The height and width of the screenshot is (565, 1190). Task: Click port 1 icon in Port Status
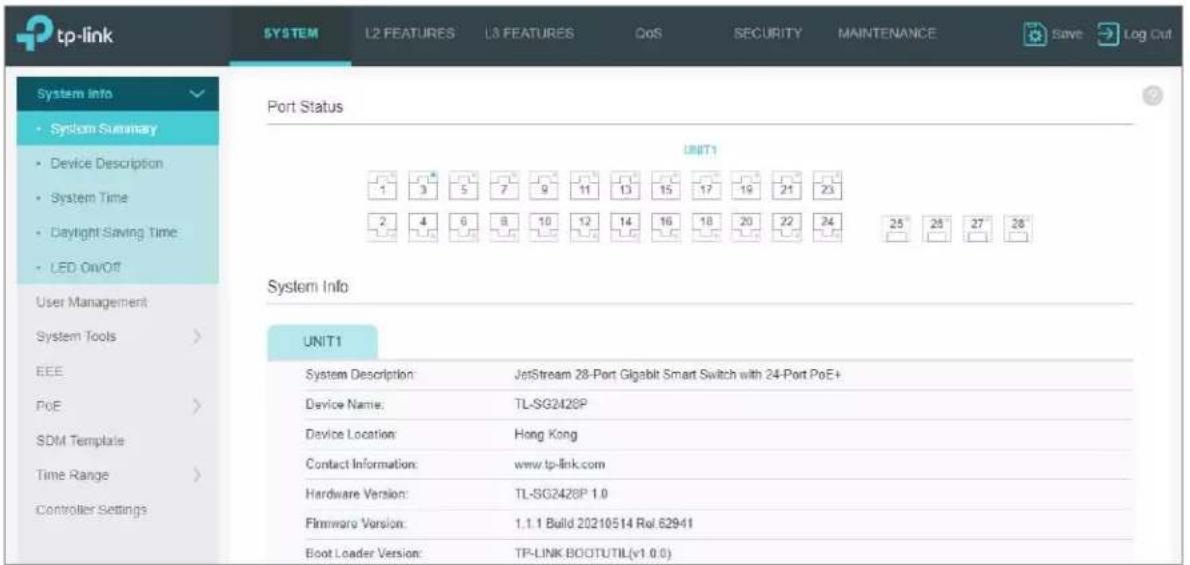pos(383,185)
